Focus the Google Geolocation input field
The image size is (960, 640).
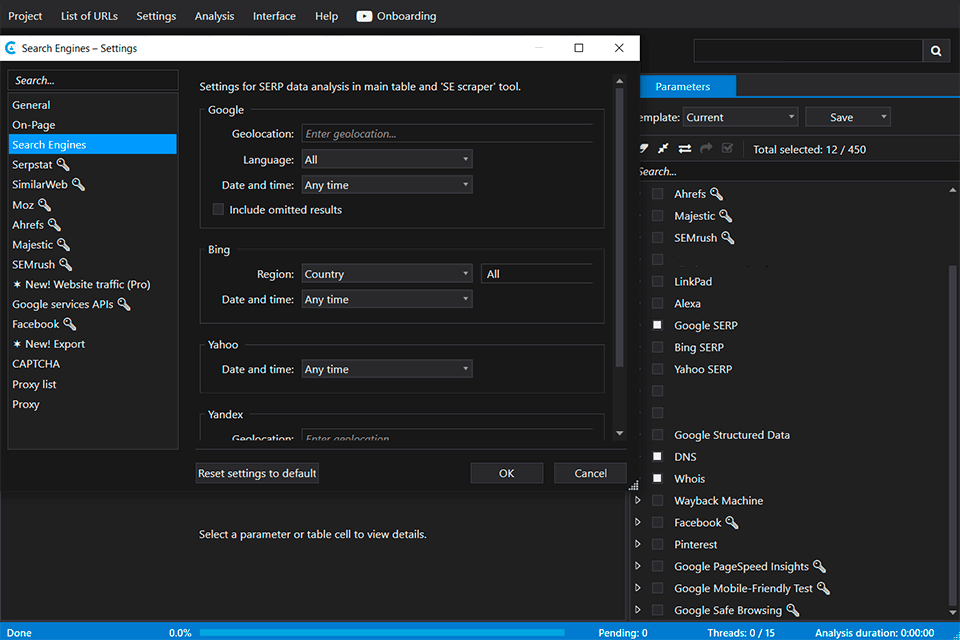point(447,134)
